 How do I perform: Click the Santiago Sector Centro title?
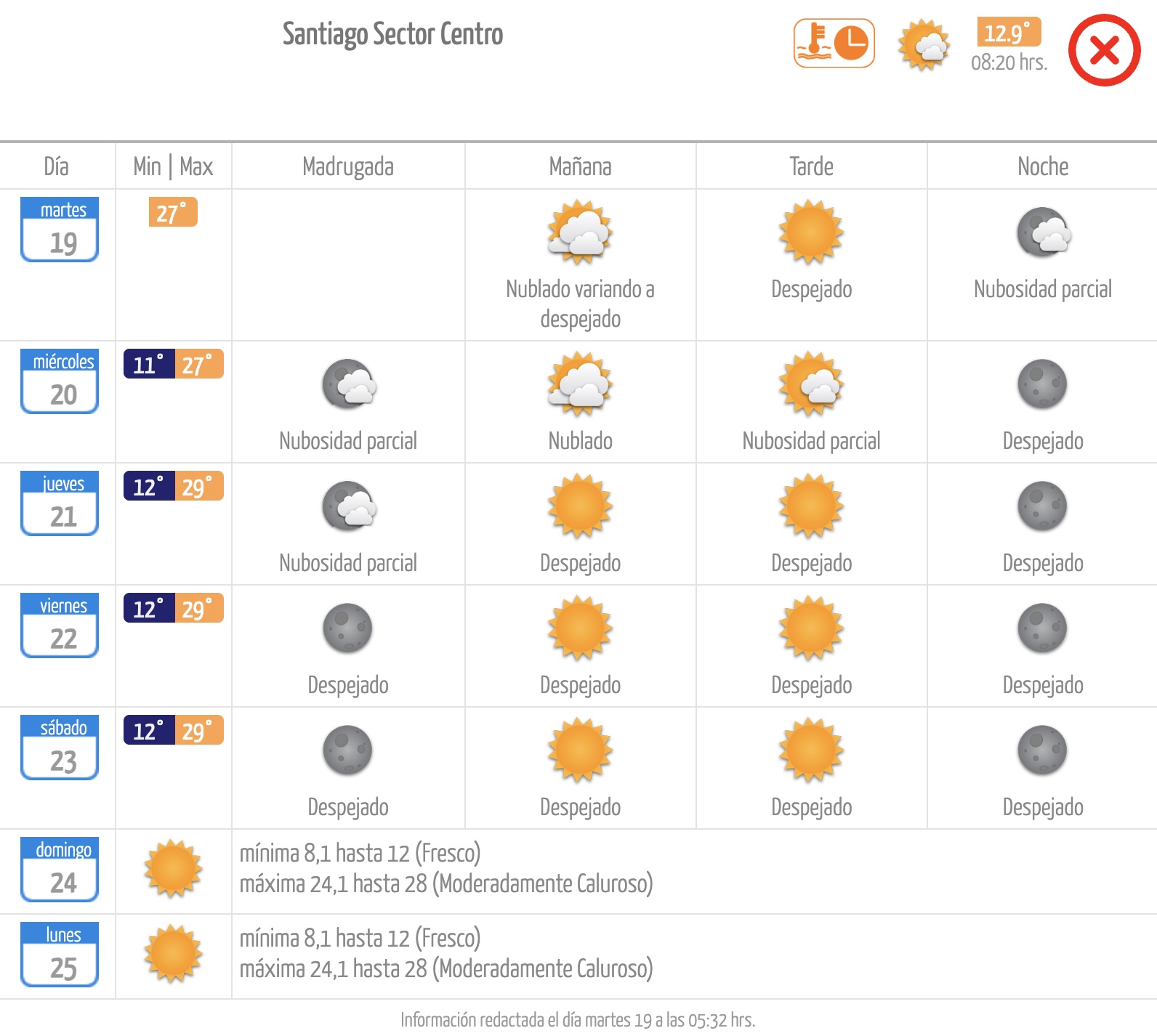coord(392,34)
